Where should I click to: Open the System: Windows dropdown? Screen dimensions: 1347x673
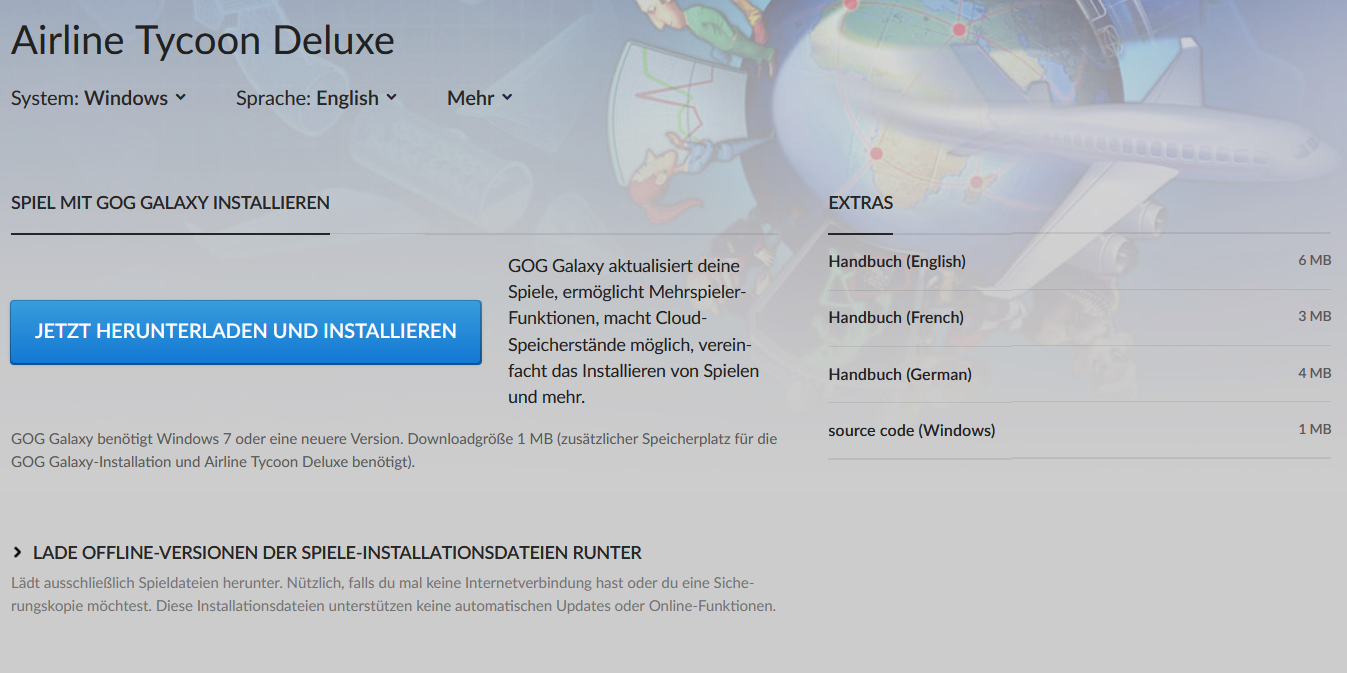(99, 98)
